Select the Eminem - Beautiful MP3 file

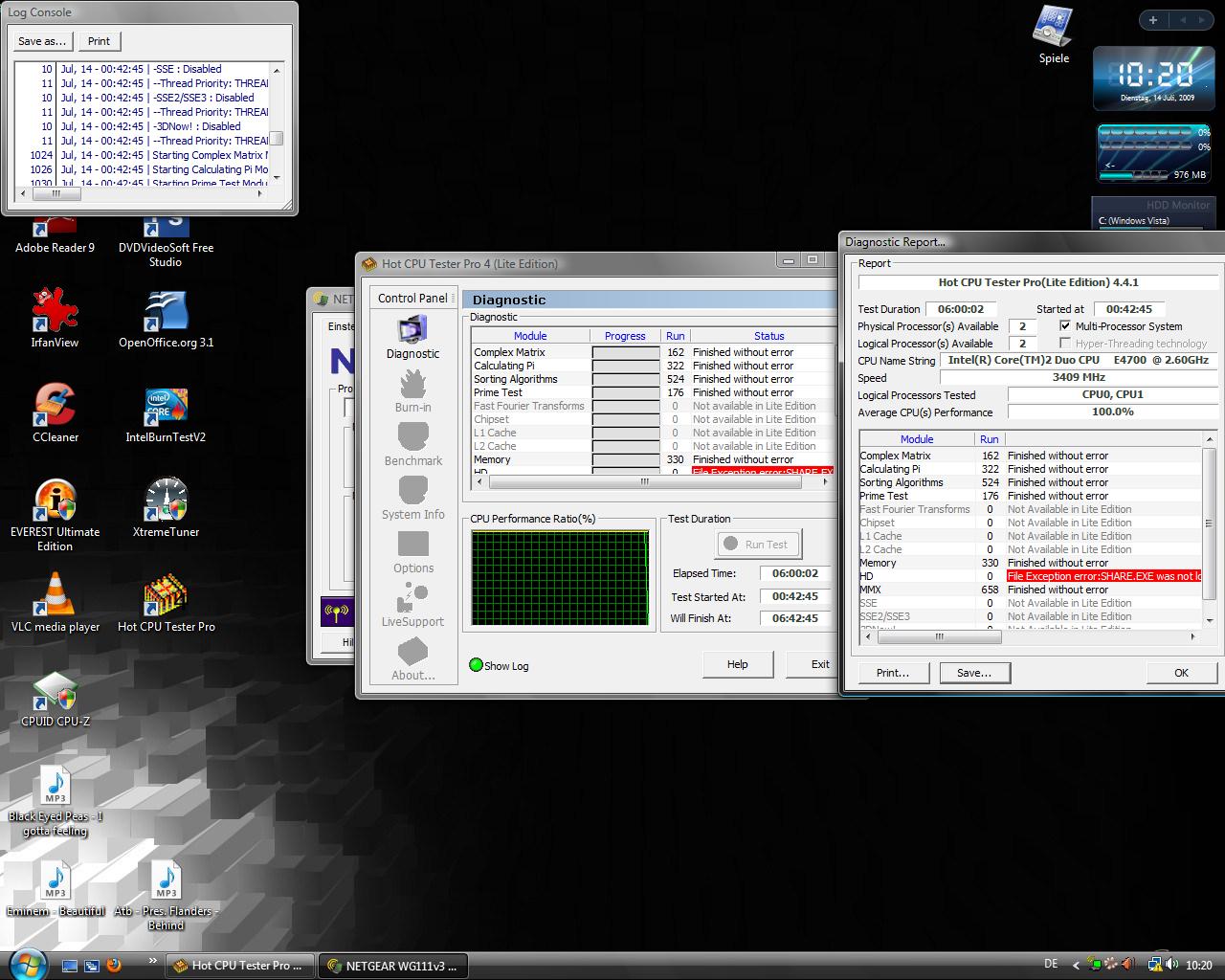55,888
